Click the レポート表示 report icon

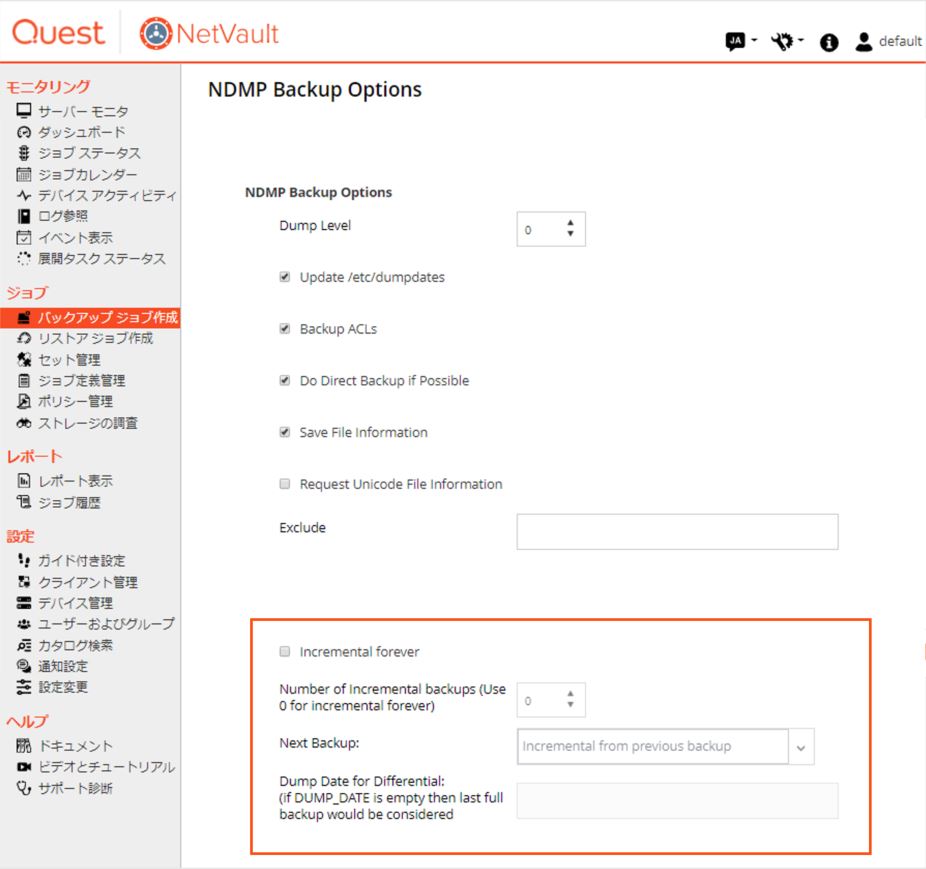24,481
